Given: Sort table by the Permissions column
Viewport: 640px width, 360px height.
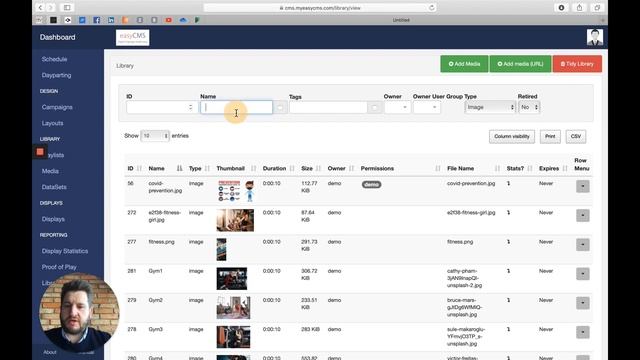Looking at the screenshot, I should 400,168.
